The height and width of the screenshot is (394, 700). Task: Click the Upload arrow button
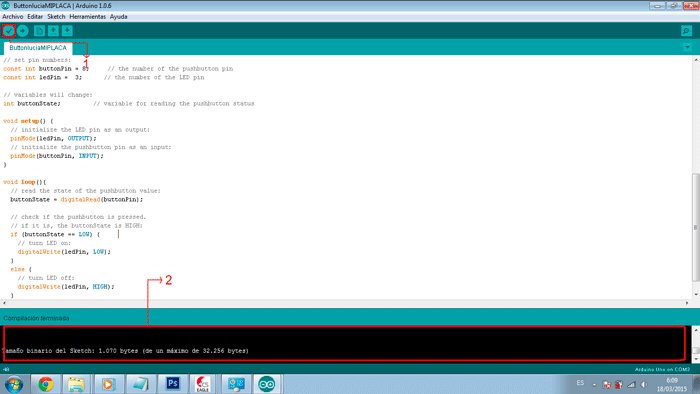[23, 31]
